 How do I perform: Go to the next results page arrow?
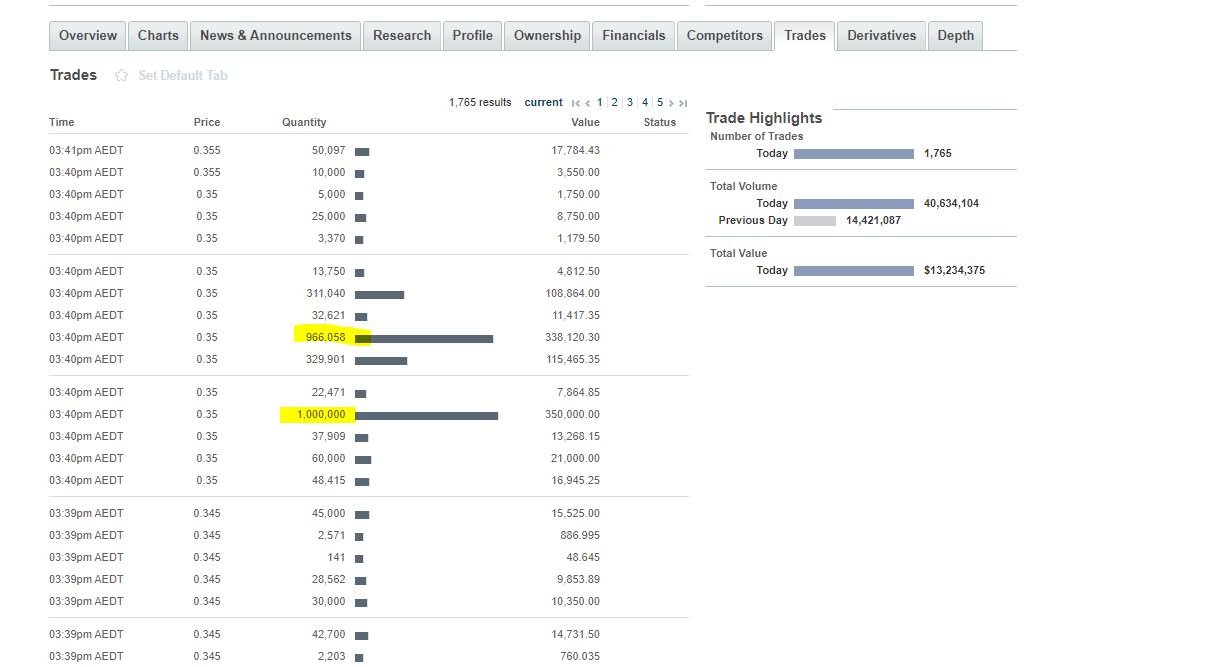[672, 103]
